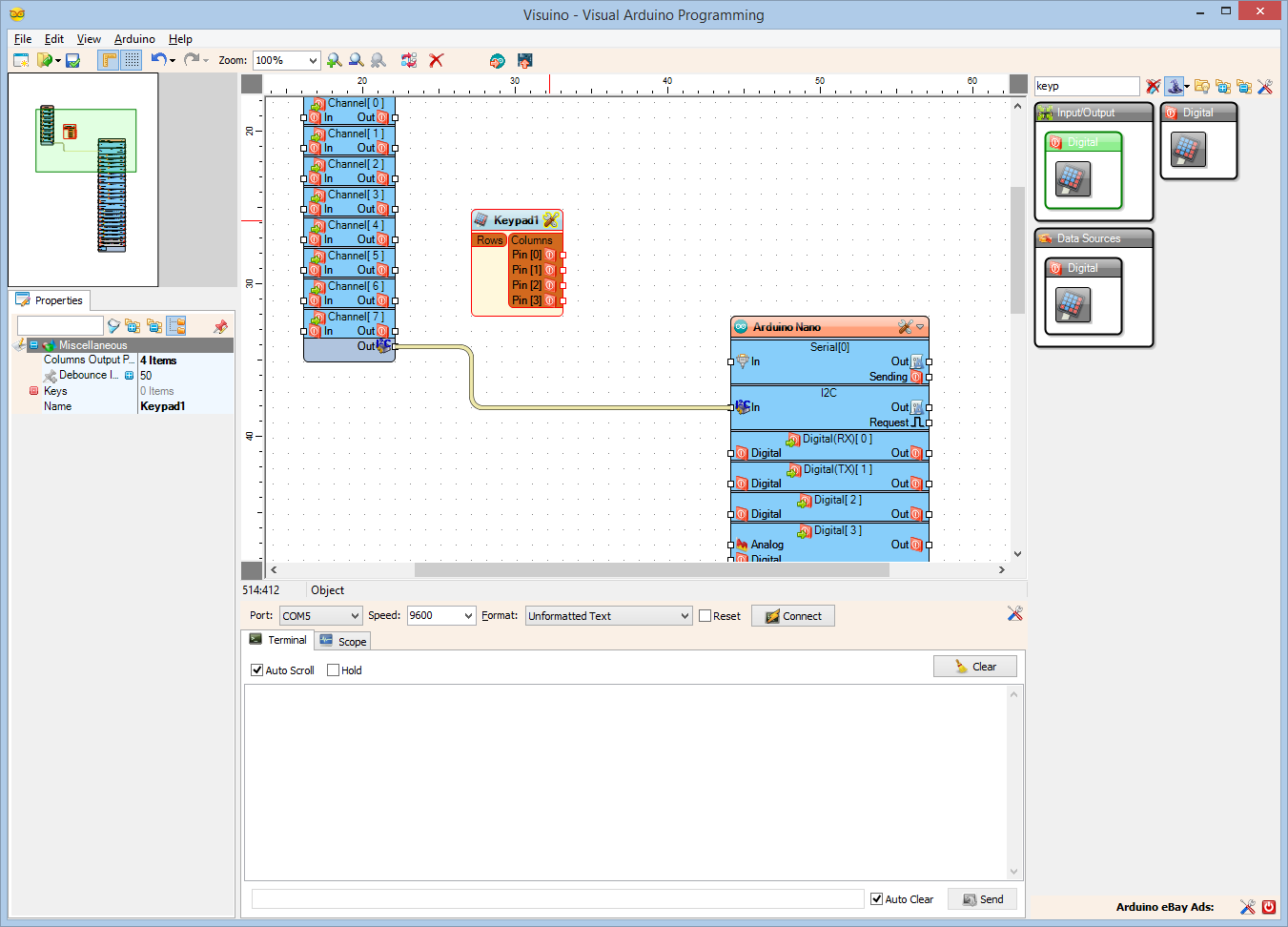Open the Arduino menu
The width and height of the screenshot is (1288, 927).
tap(133, 39)
